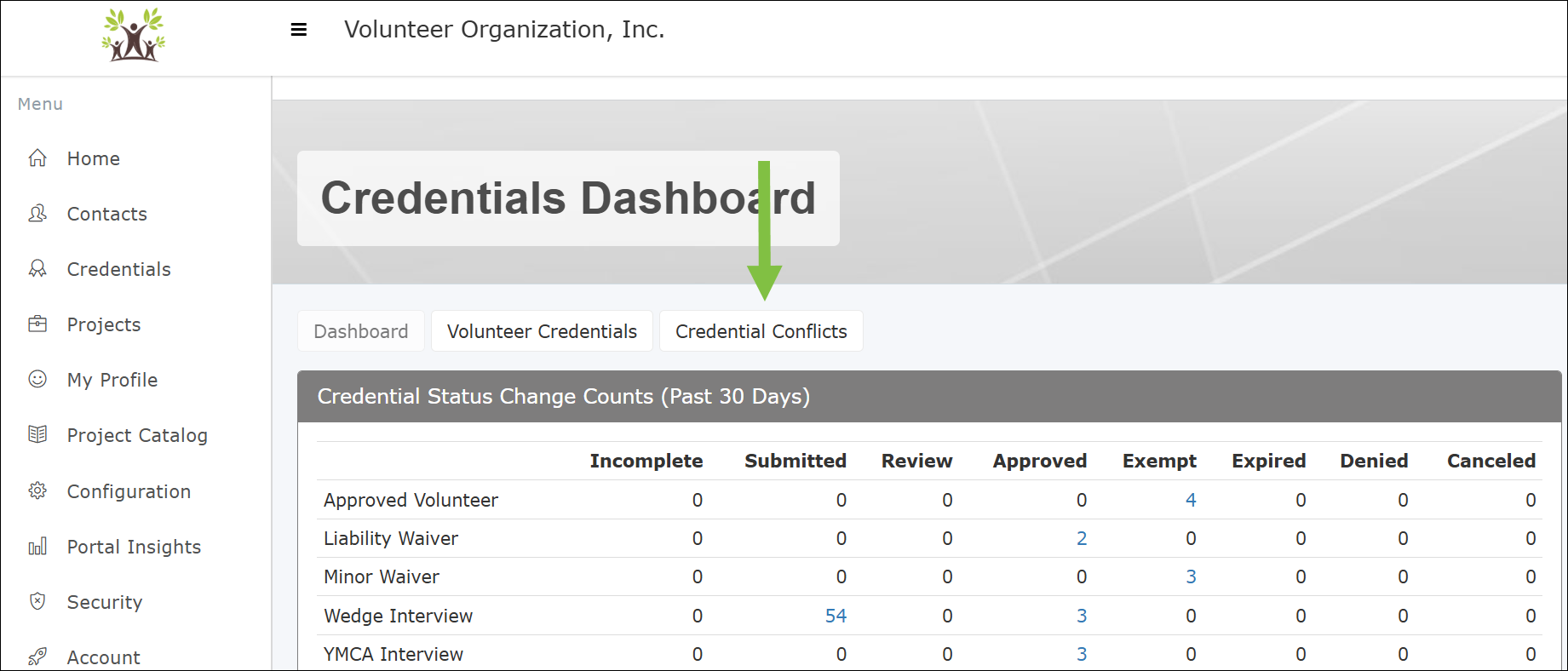The height and width of the screenshot is (671, 1568).
Task: Go to Credentials in the sidebar
Action: (x=119, y=269)
